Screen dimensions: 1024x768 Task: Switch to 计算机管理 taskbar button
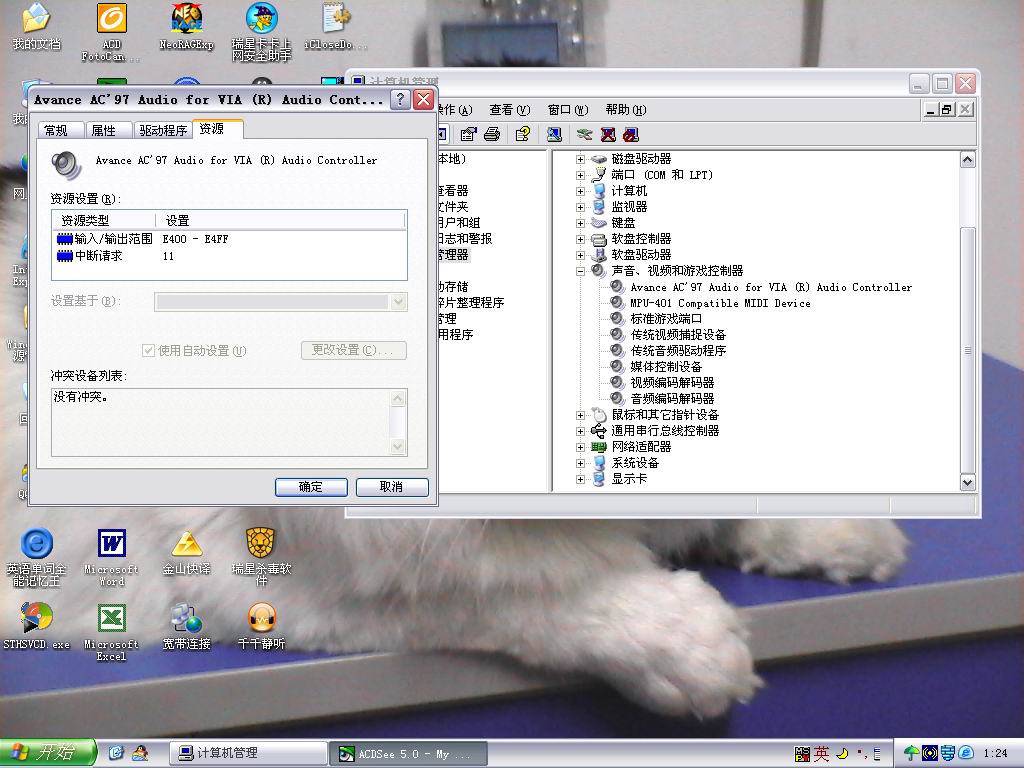click(249, 754)
